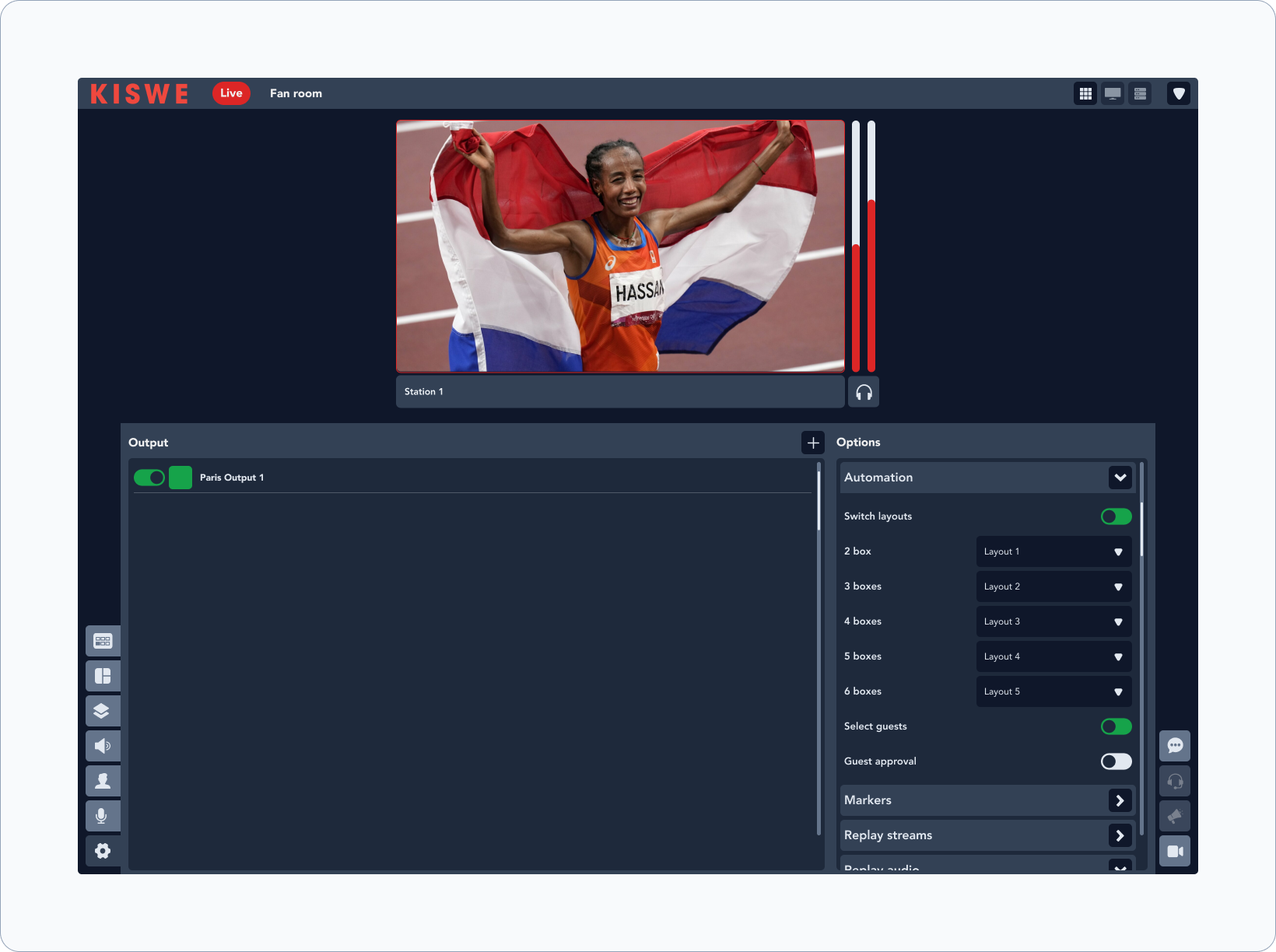Toggle Paris Output 1 switch
Screen dimensions: 1276x952
tap(149, 478)
